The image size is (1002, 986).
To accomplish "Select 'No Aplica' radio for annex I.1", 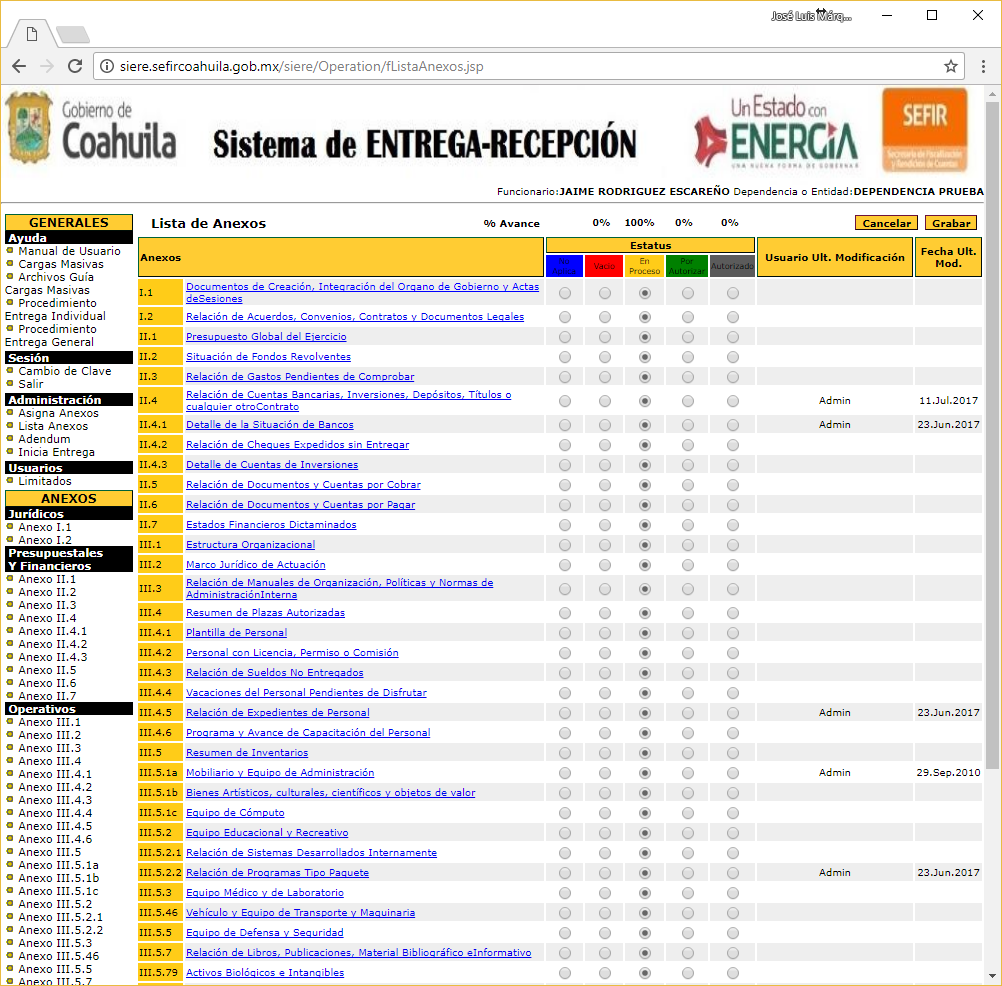I will 565,293.
